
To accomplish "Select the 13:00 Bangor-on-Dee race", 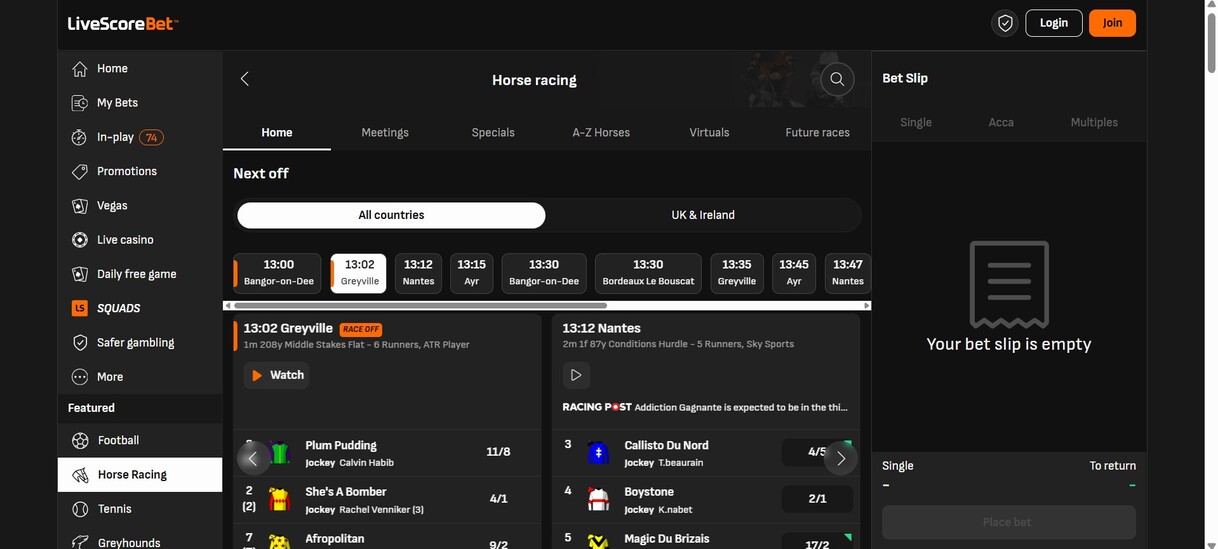I will (x=278, y=272).
